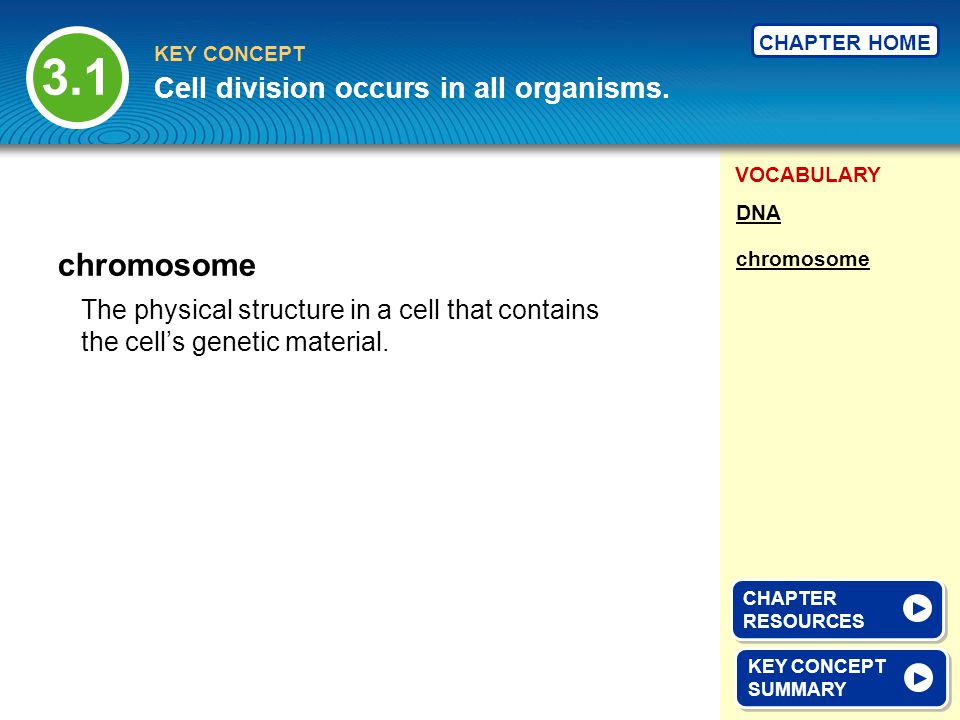Click the arrow icon on Key Concept Summary
960x720 pixels.
pos(918,678)
